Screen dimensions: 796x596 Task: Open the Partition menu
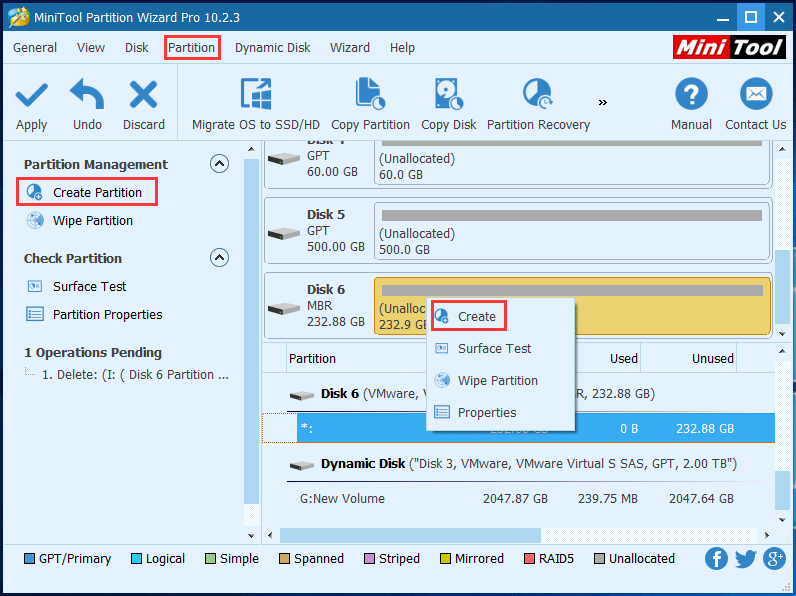pyautogui.click(x=192, y=48)
